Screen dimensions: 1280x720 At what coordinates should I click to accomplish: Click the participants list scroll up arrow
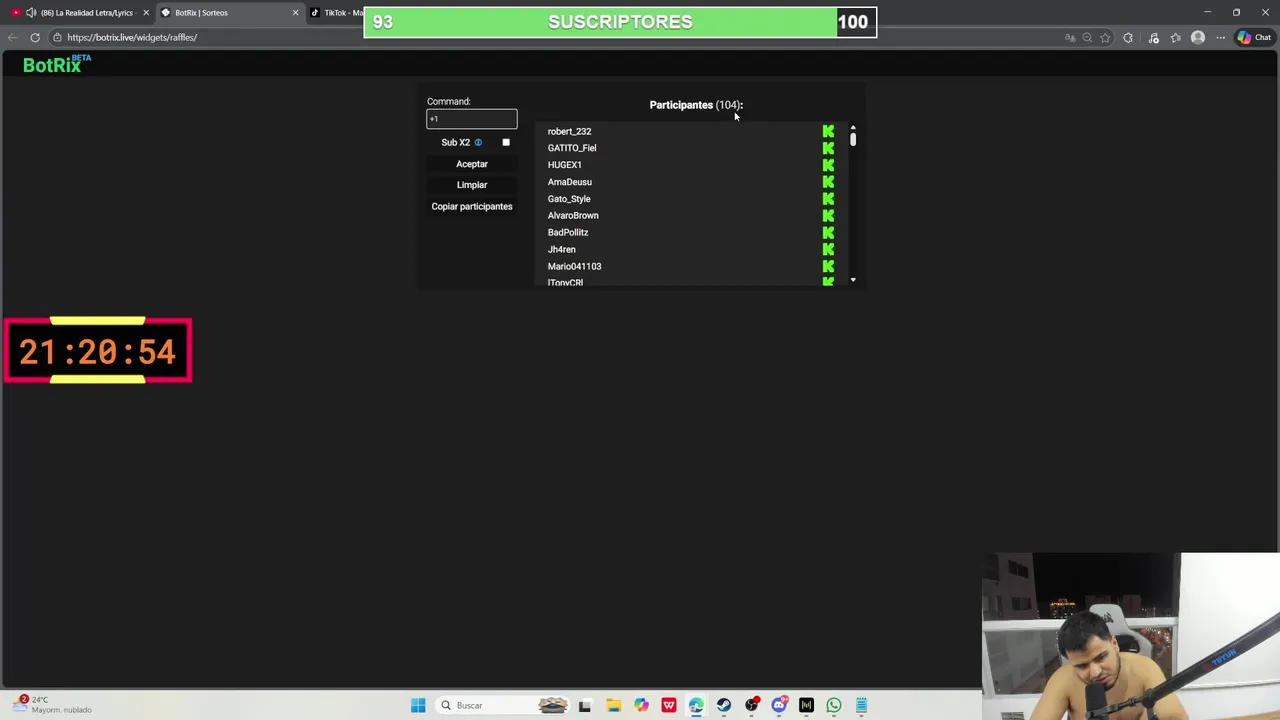(853, 128)
